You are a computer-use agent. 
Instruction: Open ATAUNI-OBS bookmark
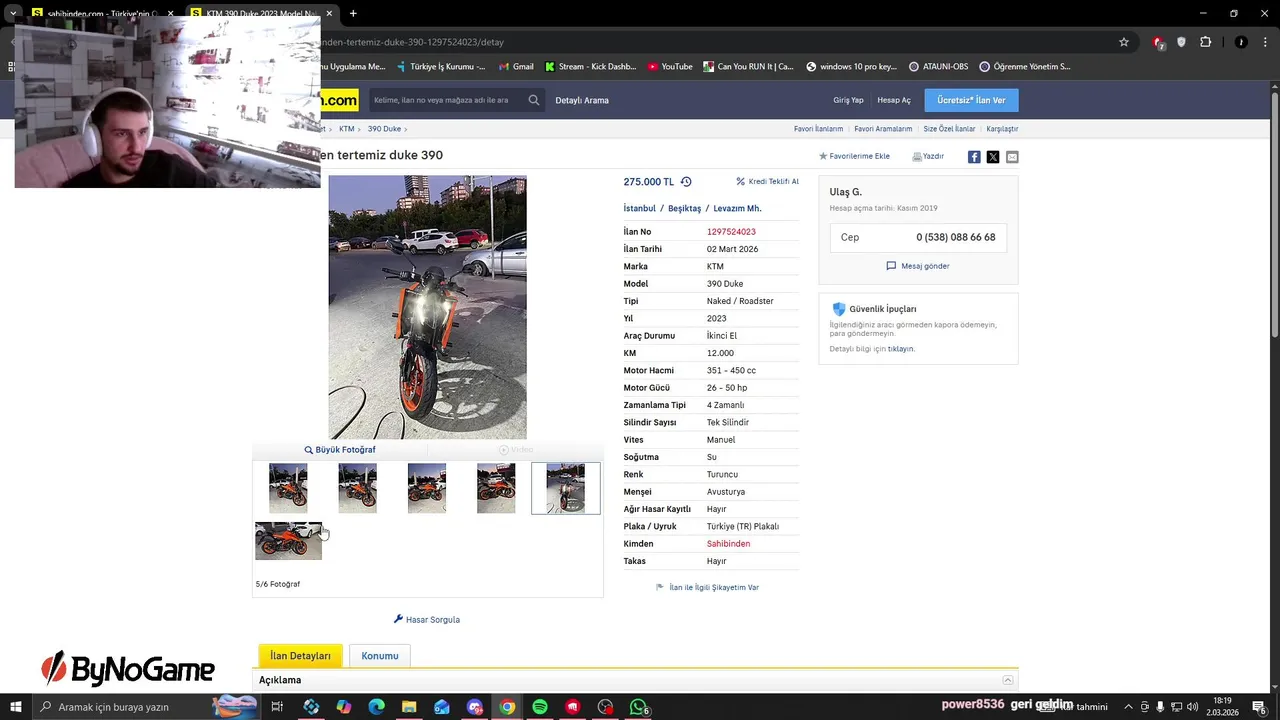point(938,67)
